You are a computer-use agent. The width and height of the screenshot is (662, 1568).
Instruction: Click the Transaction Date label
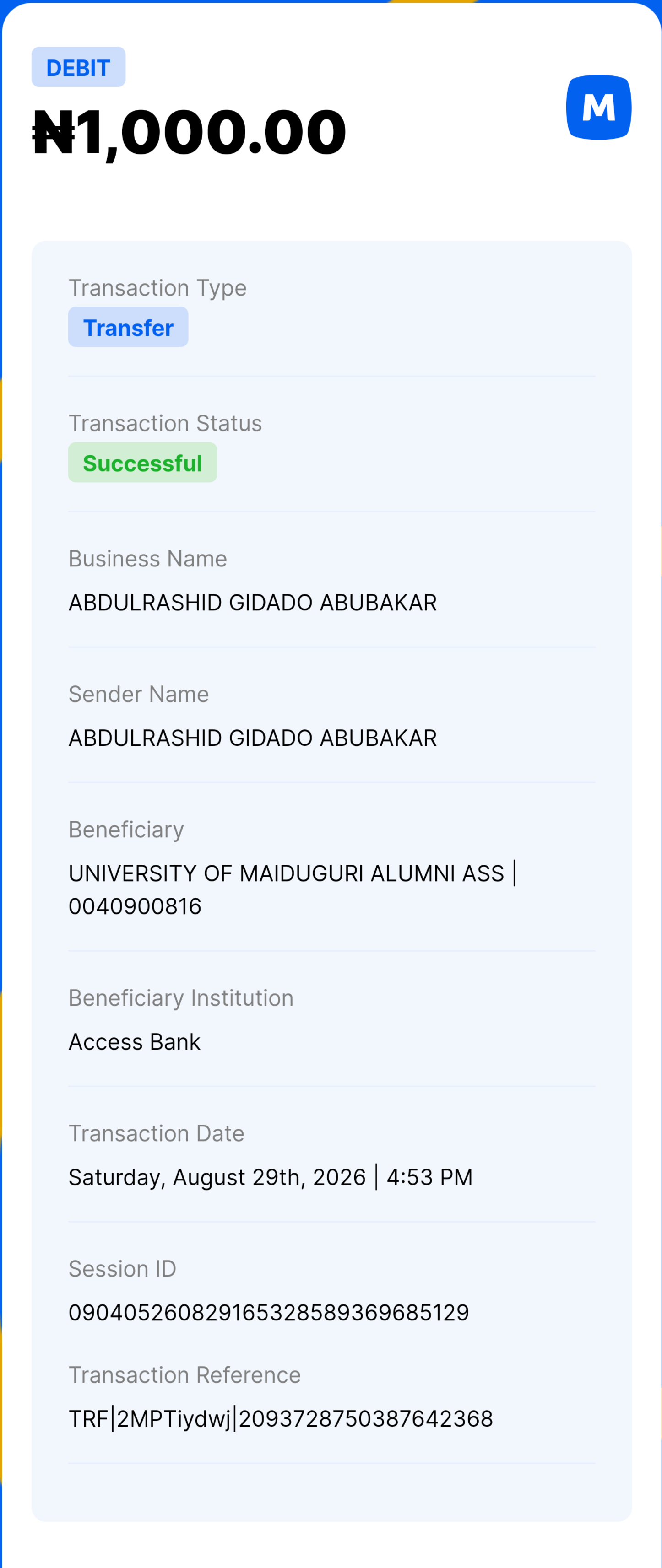[x=157, y=1133]
